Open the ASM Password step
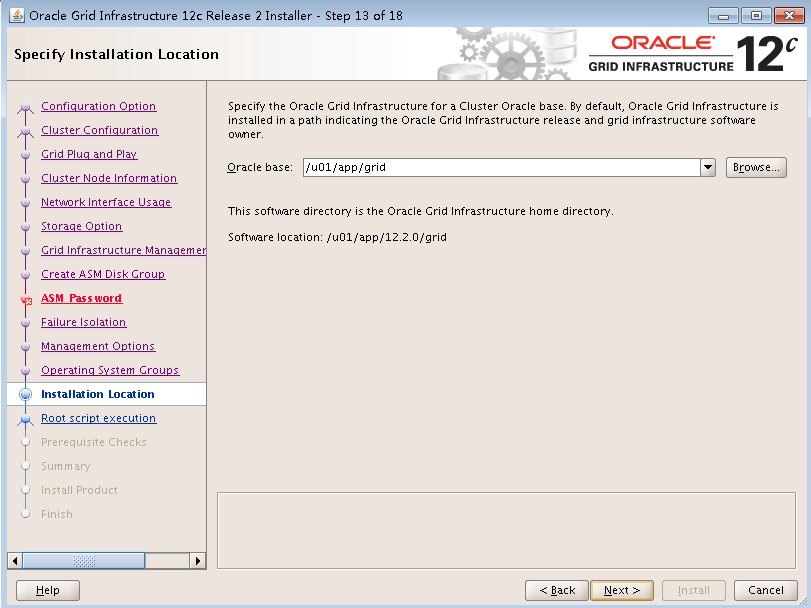This screenshot has width=811, height=608. click(81, 298)
